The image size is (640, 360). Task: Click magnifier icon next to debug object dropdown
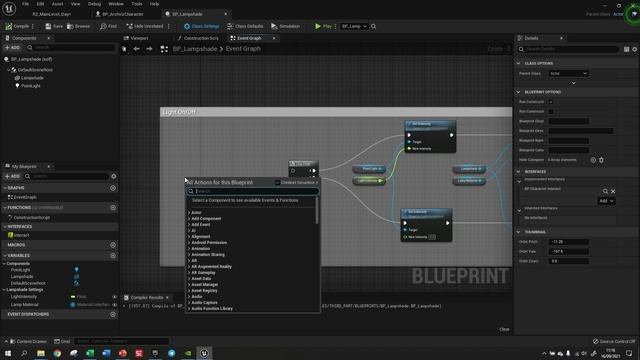[x=373, y=26]
